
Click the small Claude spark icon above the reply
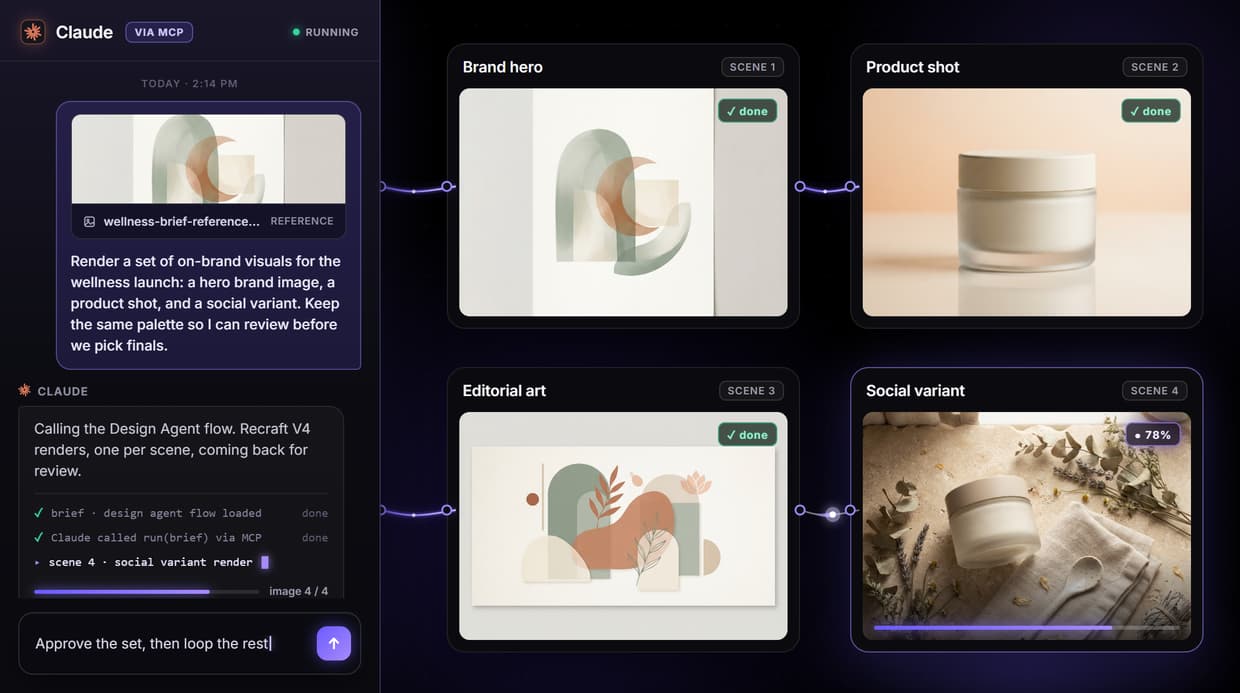[25, 391]
